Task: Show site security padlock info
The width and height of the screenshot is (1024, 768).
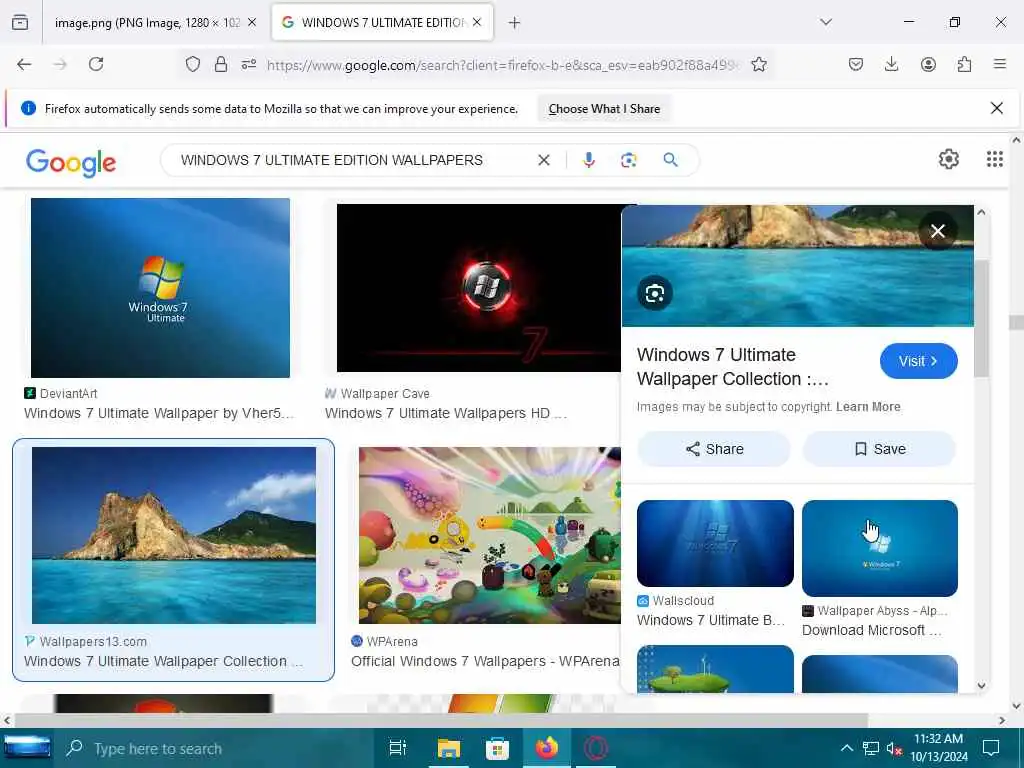Action: 221,64
